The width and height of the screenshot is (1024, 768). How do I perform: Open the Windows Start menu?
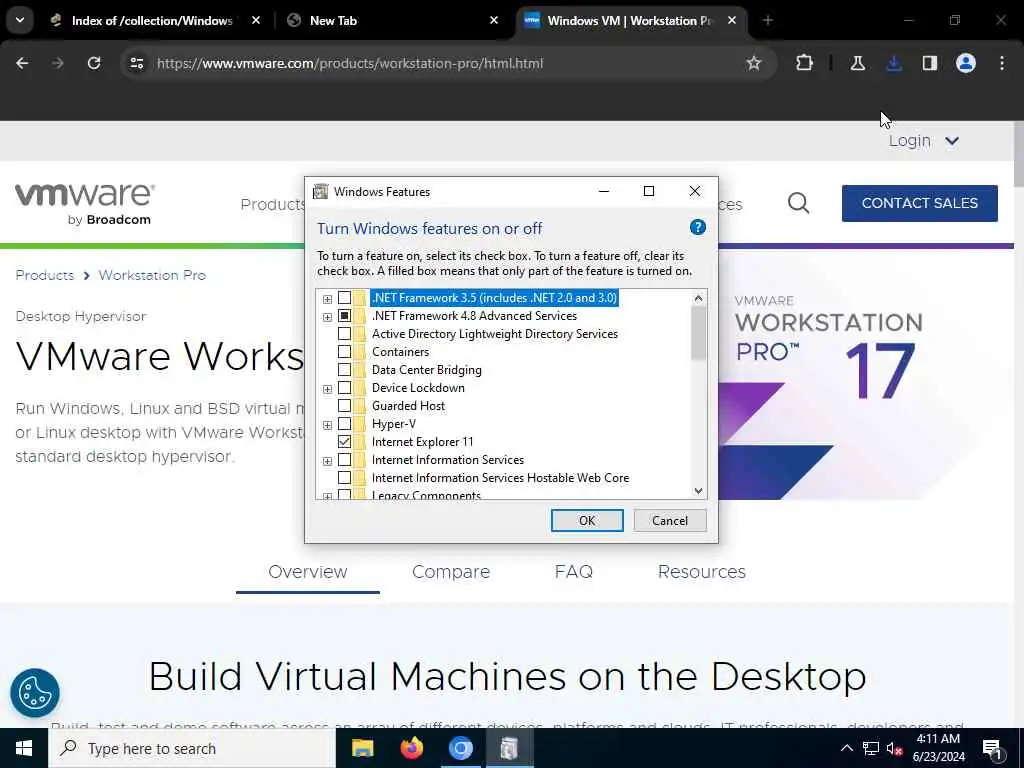click(x=24, y=748)
